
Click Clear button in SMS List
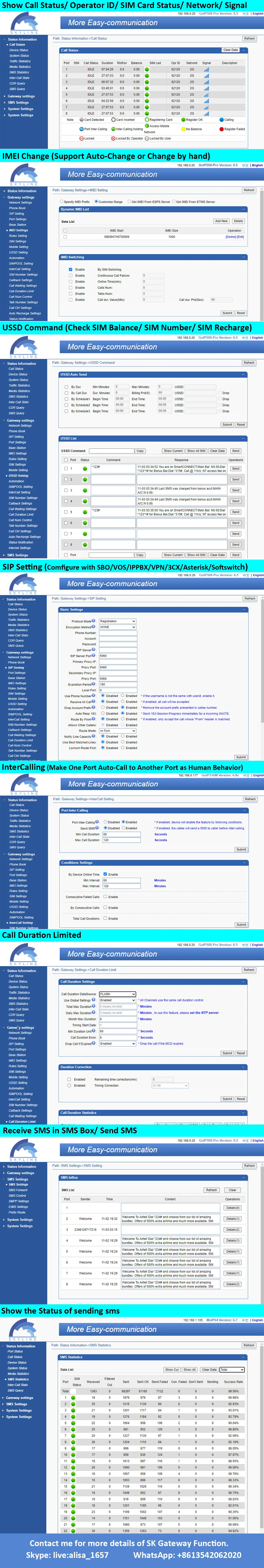pyautogui.click(x=232, y=1189)
